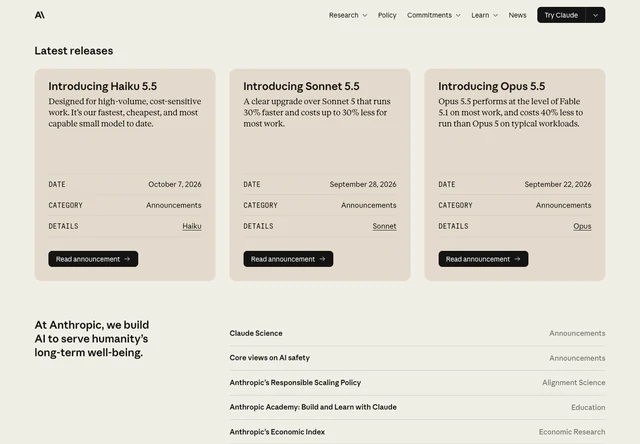
Task: Select the Introducing Opus 5.5 card heading
Action: coord(491,86)
